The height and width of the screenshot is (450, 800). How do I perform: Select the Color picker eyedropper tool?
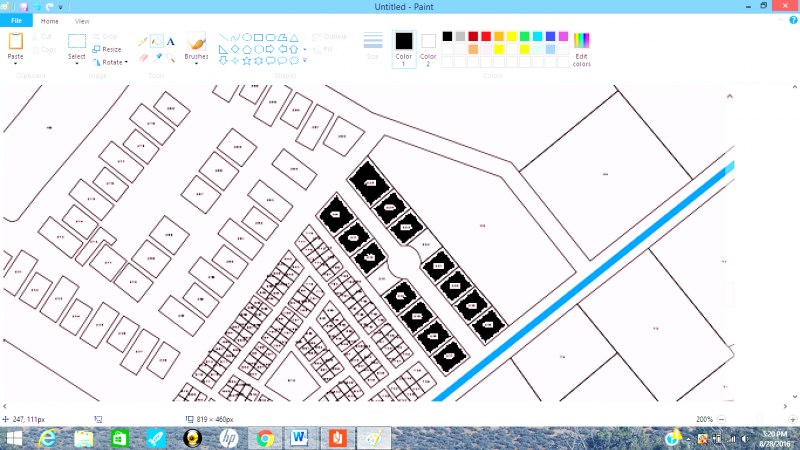tap(157, 58)
